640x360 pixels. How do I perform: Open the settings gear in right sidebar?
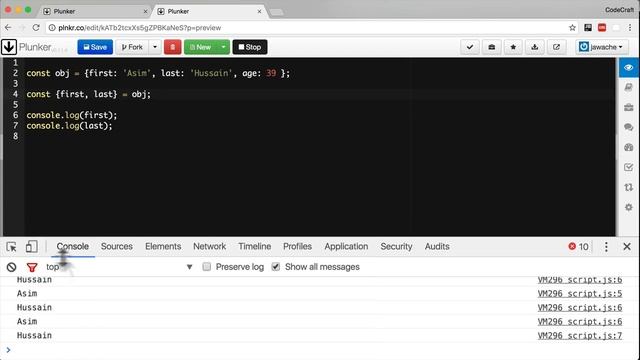click(629, 207)
